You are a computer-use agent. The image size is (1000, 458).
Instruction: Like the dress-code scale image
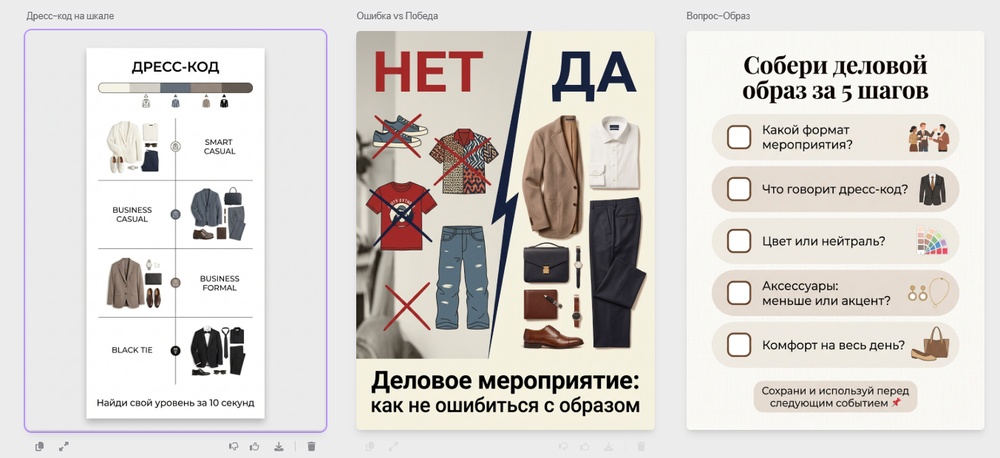[255, 447]
